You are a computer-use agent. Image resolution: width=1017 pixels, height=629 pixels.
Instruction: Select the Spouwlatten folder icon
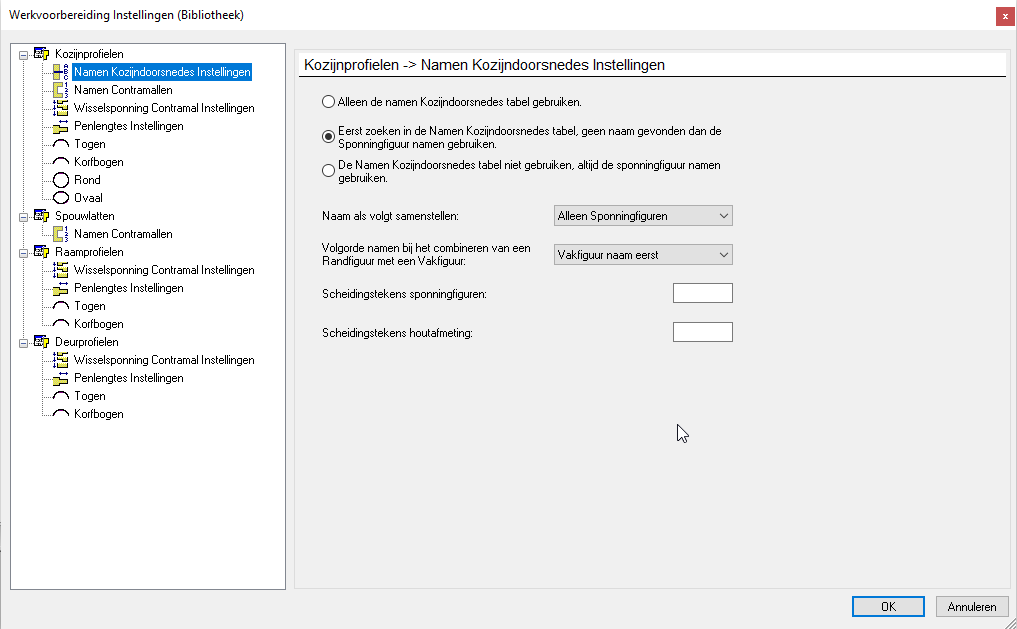pos(40,215)
